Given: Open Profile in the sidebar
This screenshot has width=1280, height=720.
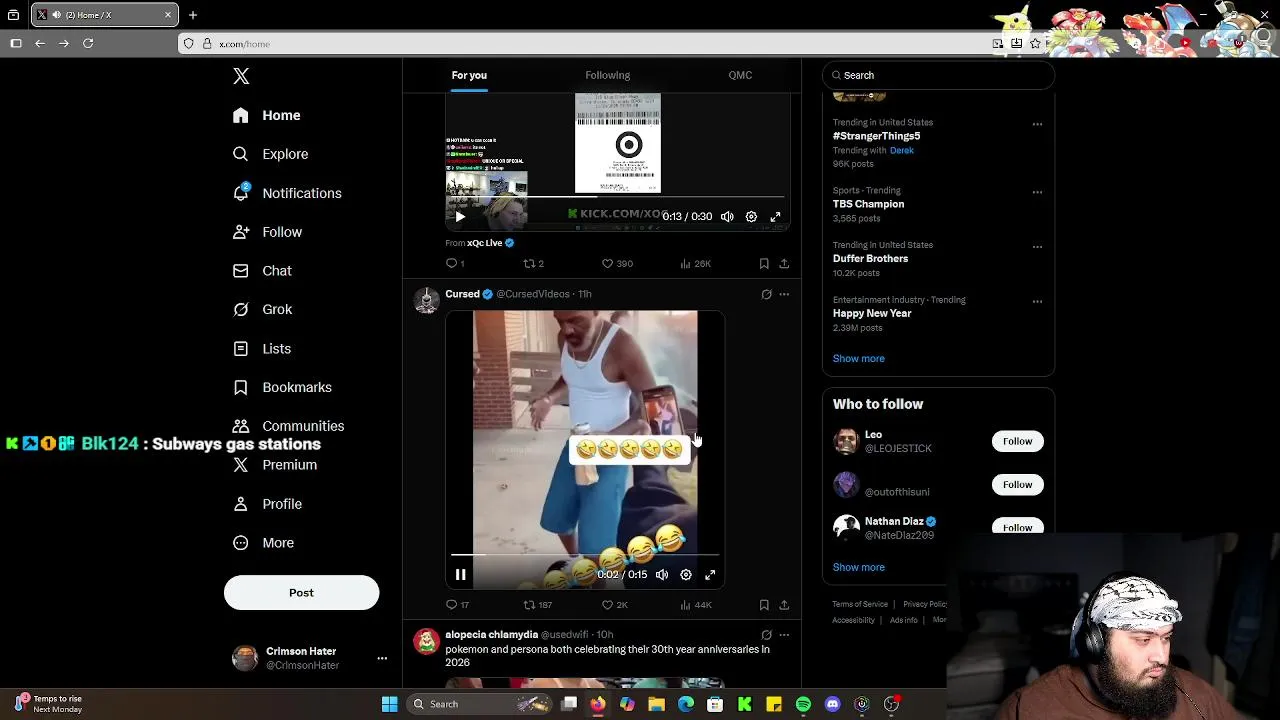Looking at the screenshot, I should point(267,504).
